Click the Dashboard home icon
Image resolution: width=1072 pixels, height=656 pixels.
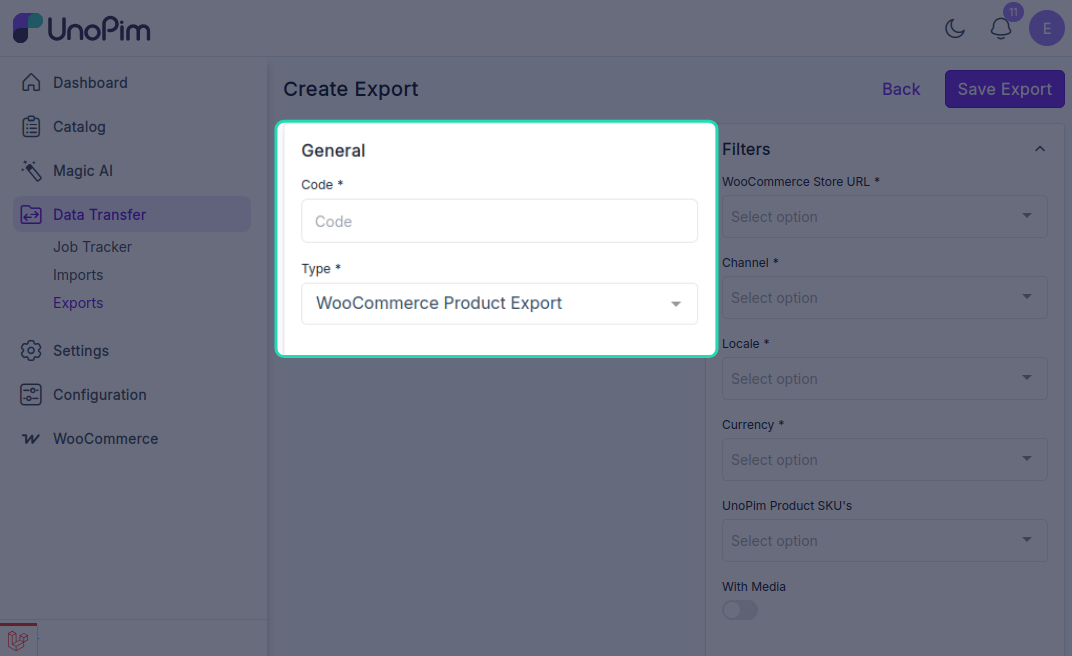(x=31, y=83)
